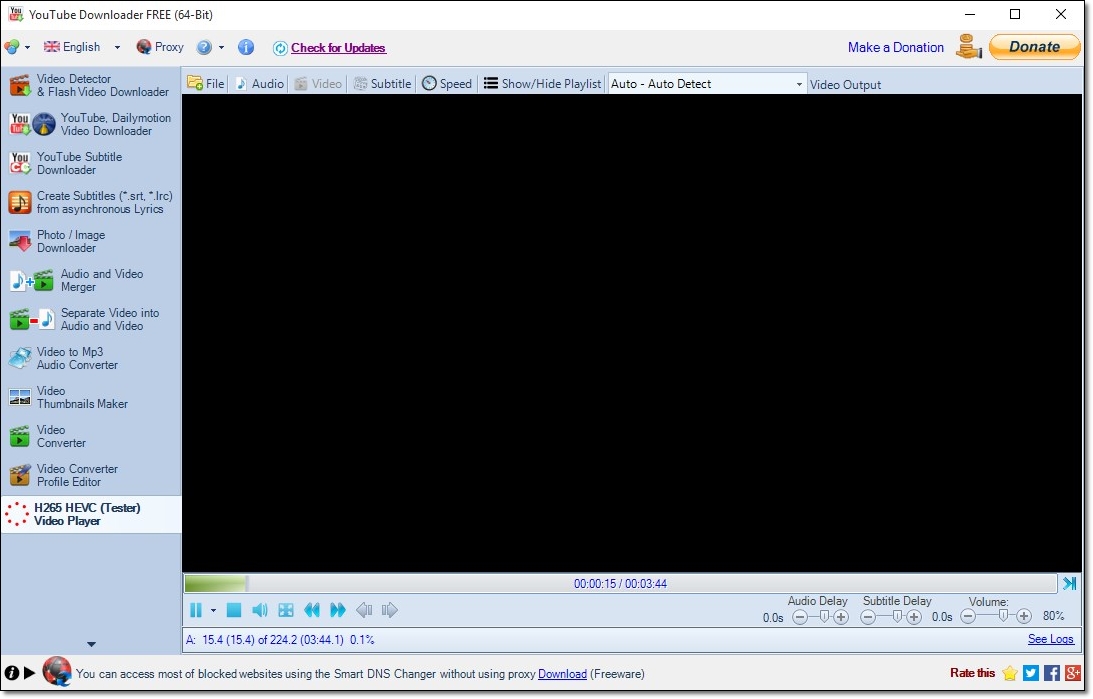This screenshot has height=699, width=1093.
Task: Open English language dropdown
Action: [x=82, y=47]
